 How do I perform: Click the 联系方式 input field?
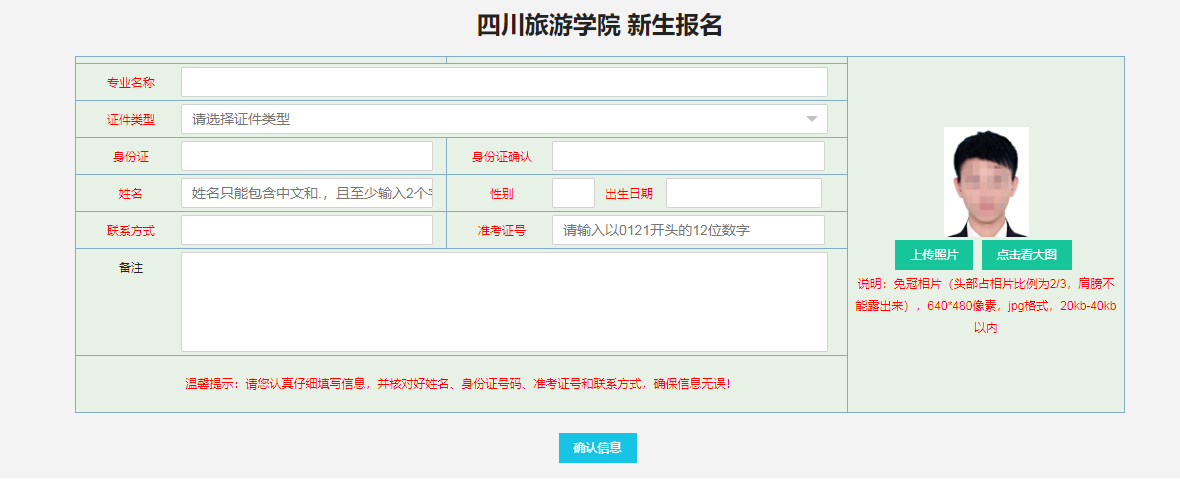(x=307, y=230)
